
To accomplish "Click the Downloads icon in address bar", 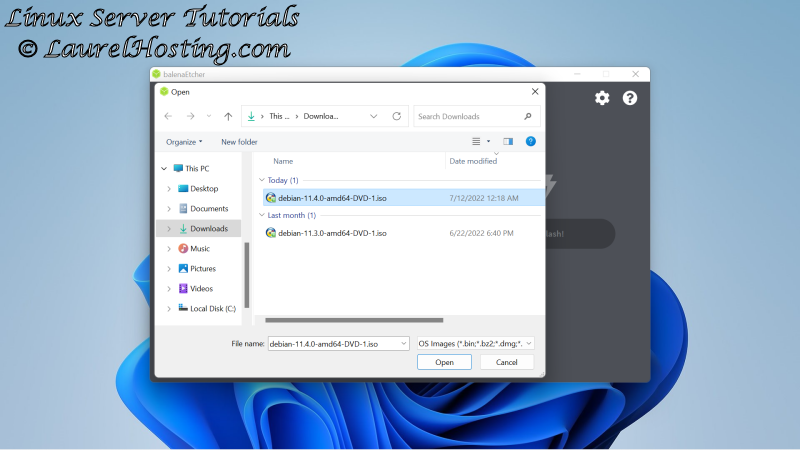I will pos(251,116).
